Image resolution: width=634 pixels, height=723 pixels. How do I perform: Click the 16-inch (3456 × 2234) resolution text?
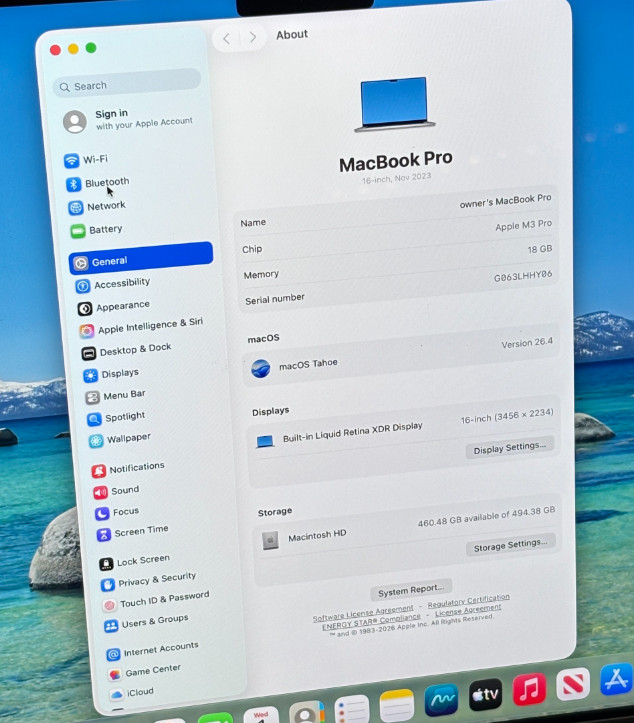(507, 416)
